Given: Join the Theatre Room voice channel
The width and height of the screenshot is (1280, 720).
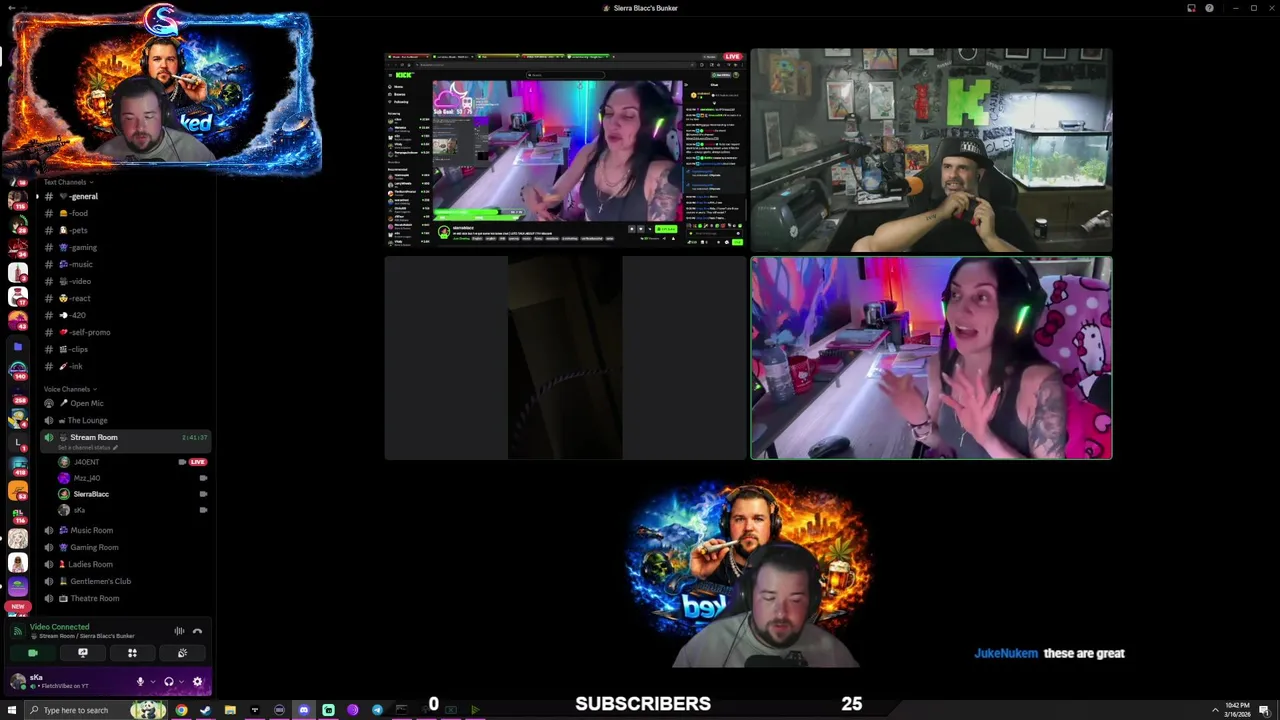Looking at the screenshot, I should pos(125,598).
